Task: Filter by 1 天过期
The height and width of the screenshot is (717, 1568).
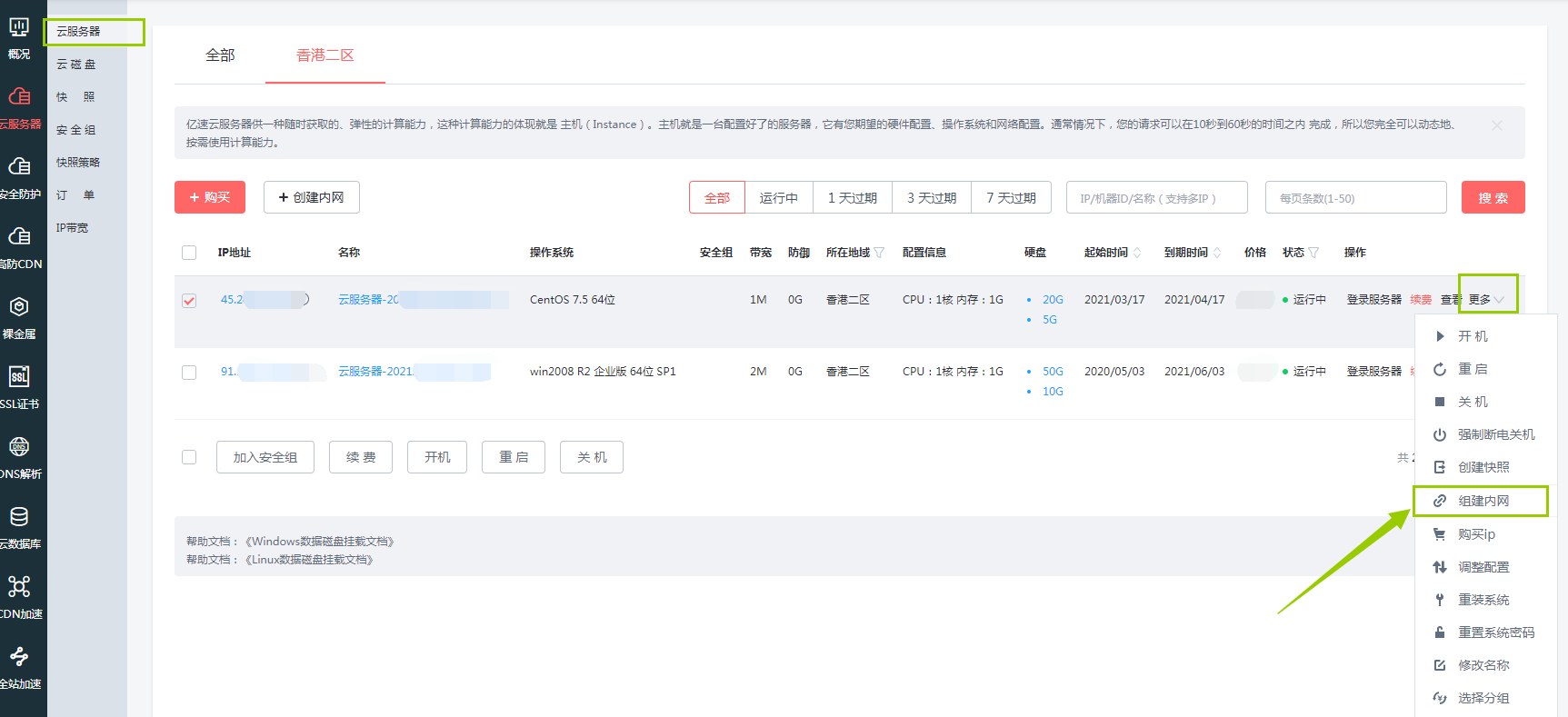Action: point(853,198)
